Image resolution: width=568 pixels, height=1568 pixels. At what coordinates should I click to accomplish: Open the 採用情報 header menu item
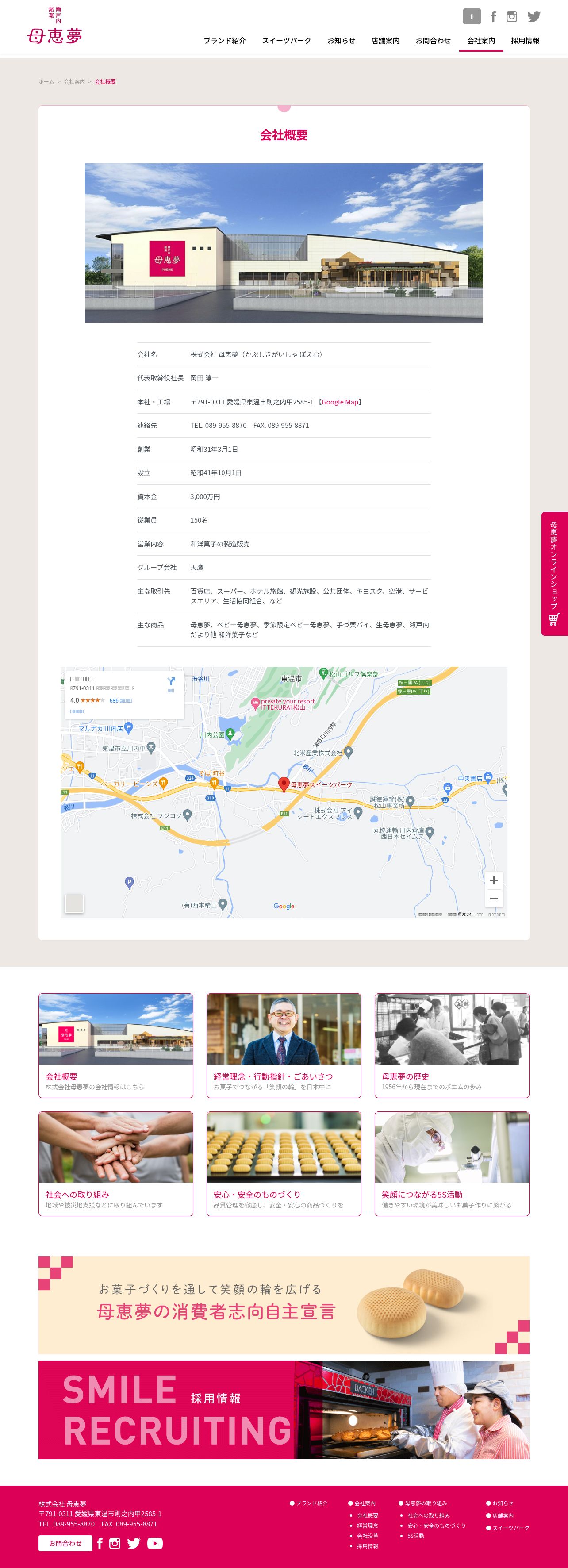click(525, 41)
